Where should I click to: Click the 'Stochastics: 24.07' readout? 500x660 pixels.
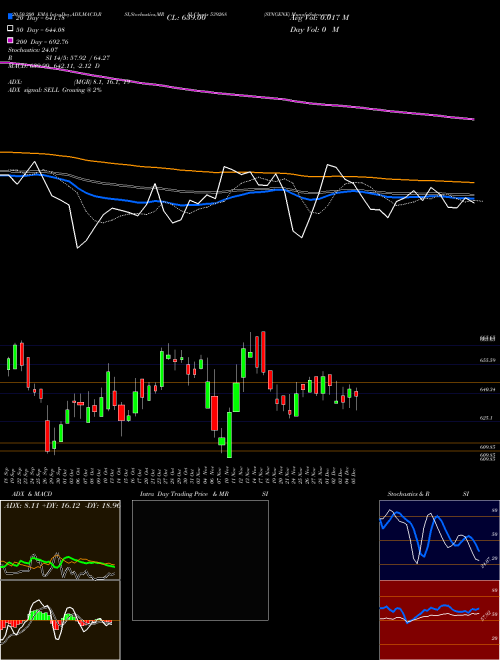(33, 50)
